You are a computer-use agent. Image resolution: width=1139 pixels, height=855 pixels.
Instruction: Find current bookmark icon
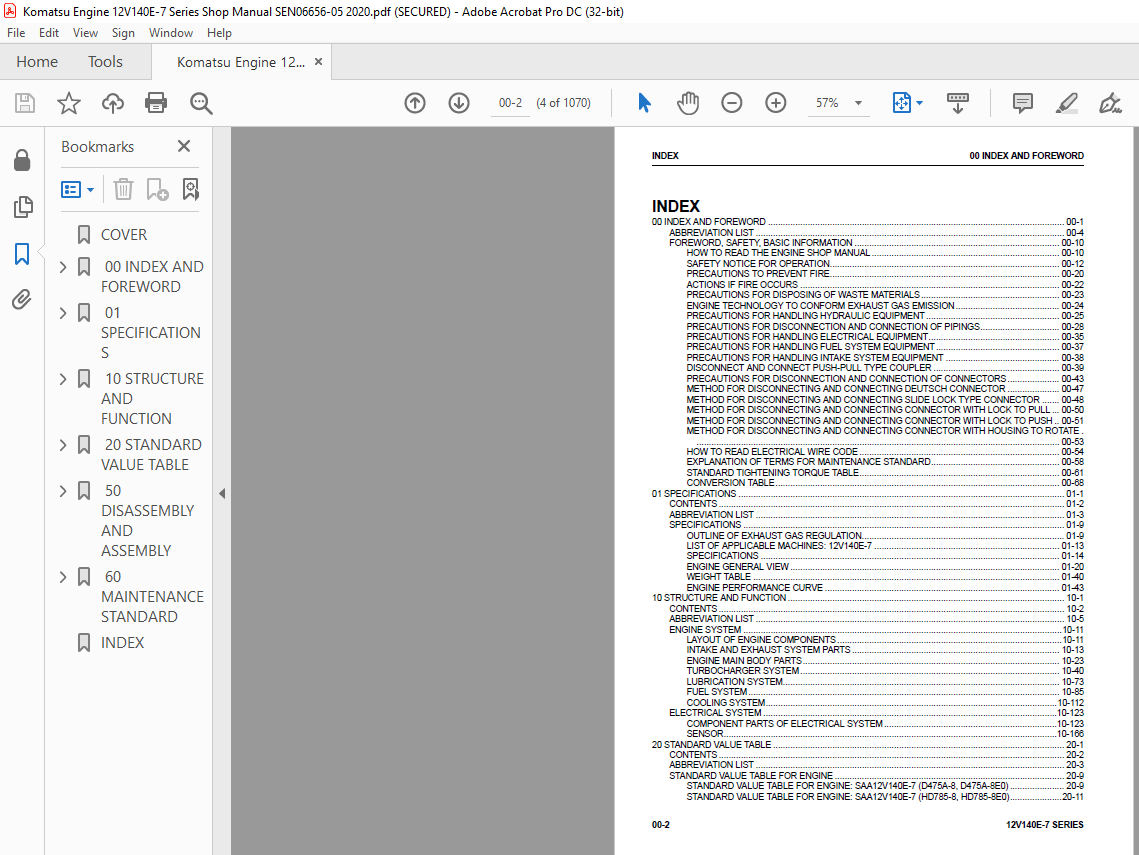190,190
